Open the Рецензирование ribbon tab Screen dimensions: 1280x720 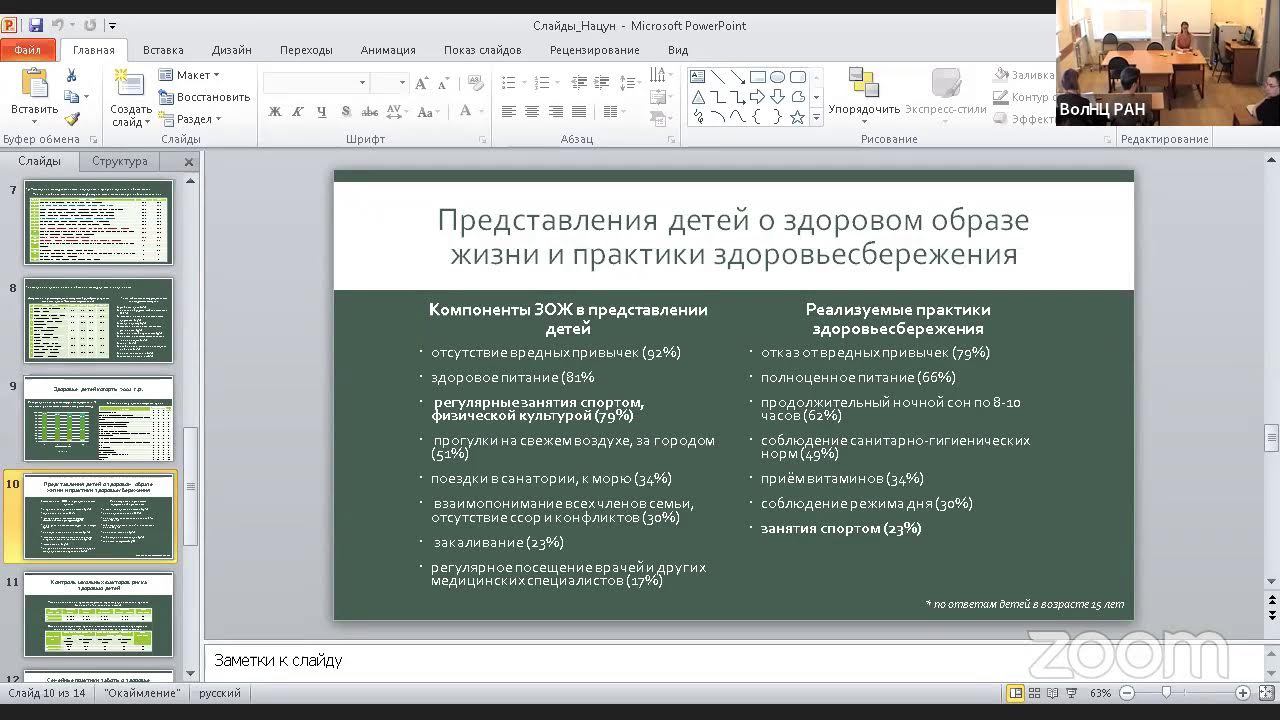(x=594, y=50)
